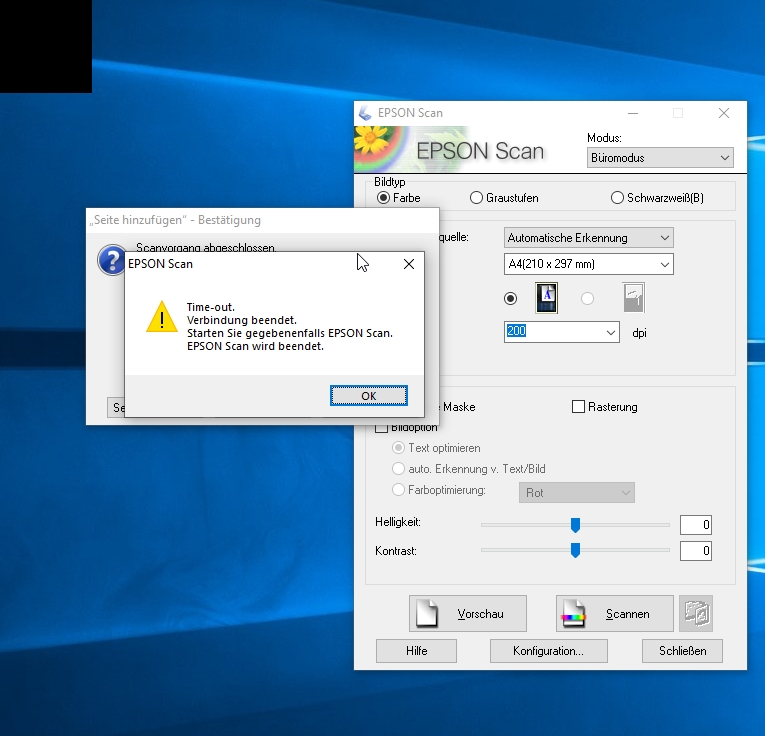This screenshot has height=736, width=765.
Task: Click the "Verbindung beendet." message line
Action: [242, 320]
